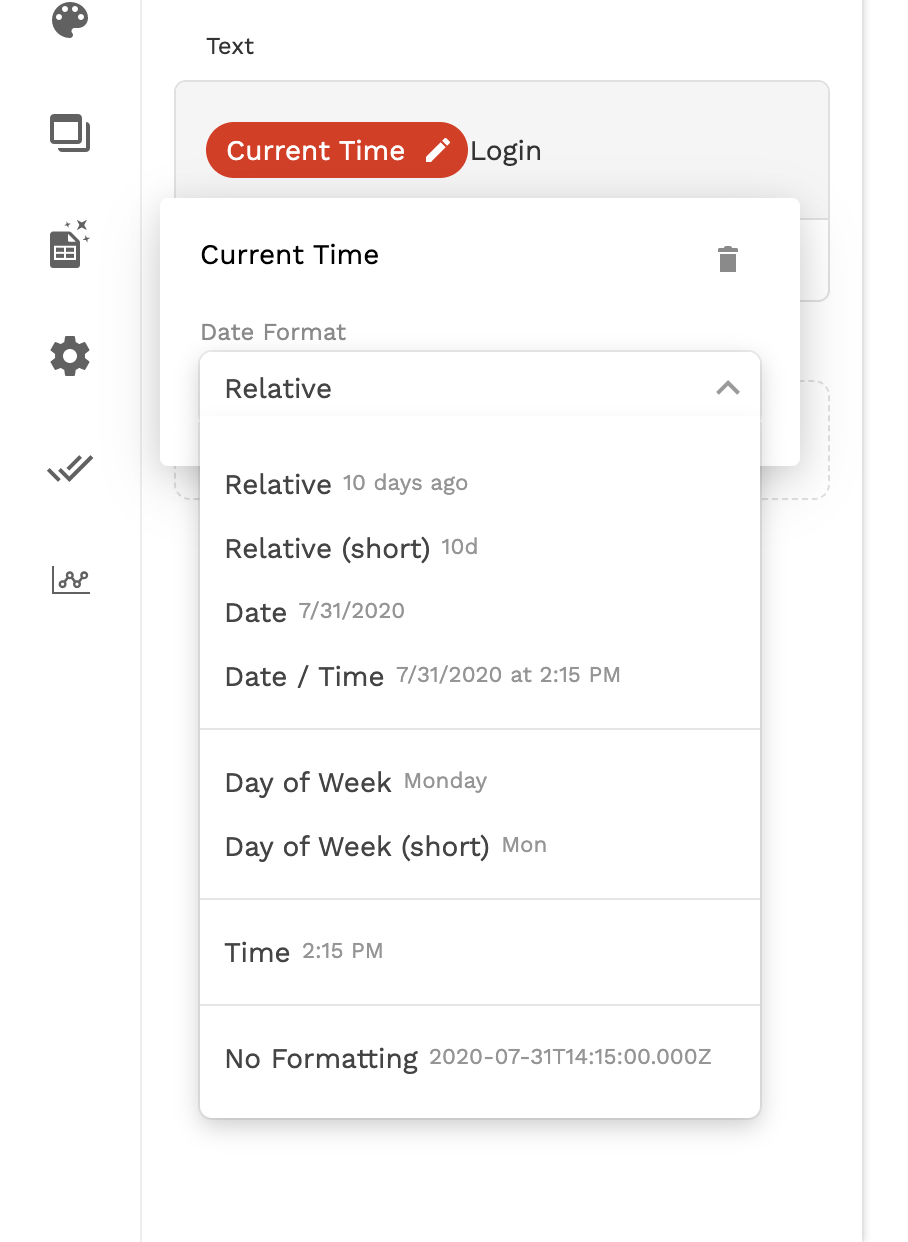Open the Settings gear in sidebar
908x1242 pixels.
coord(70,356)
